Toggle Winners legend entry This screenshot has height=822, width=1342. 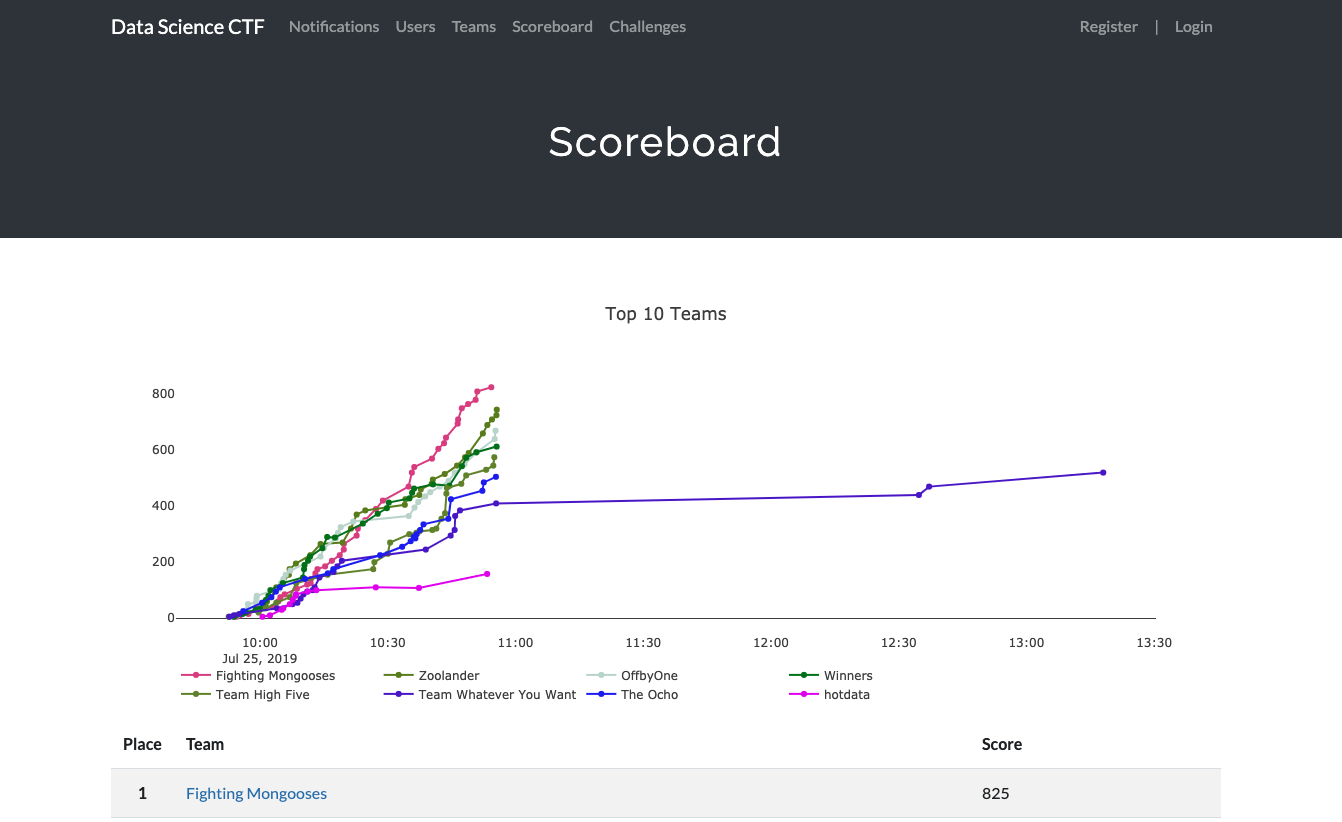(x=831, y=676)
